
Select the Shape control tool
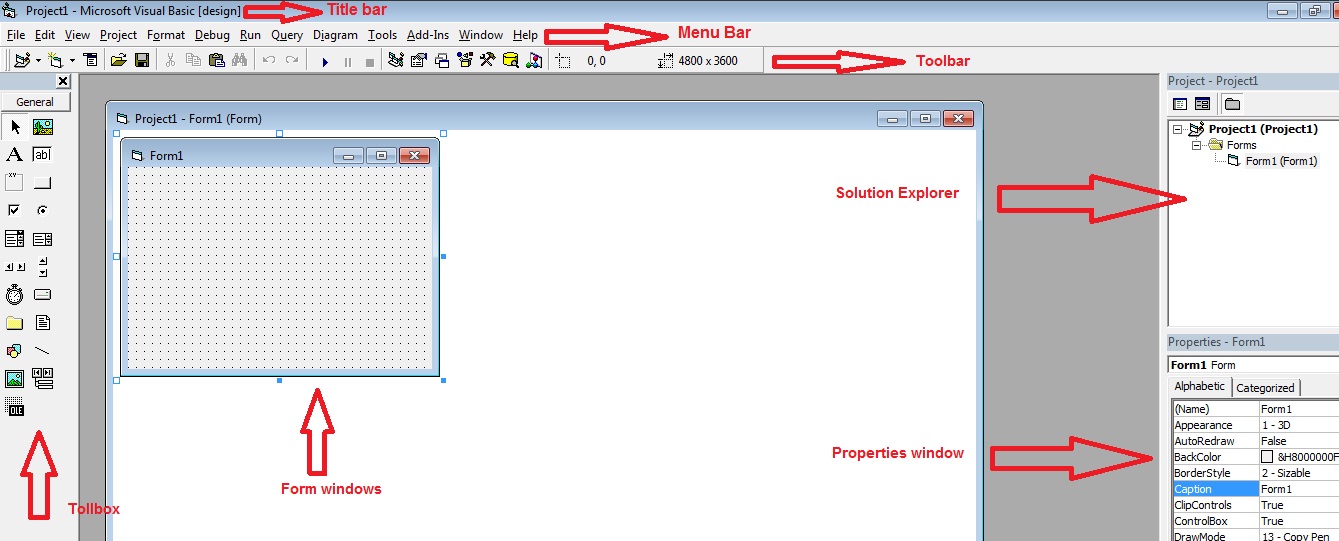[x=15, y=351]
